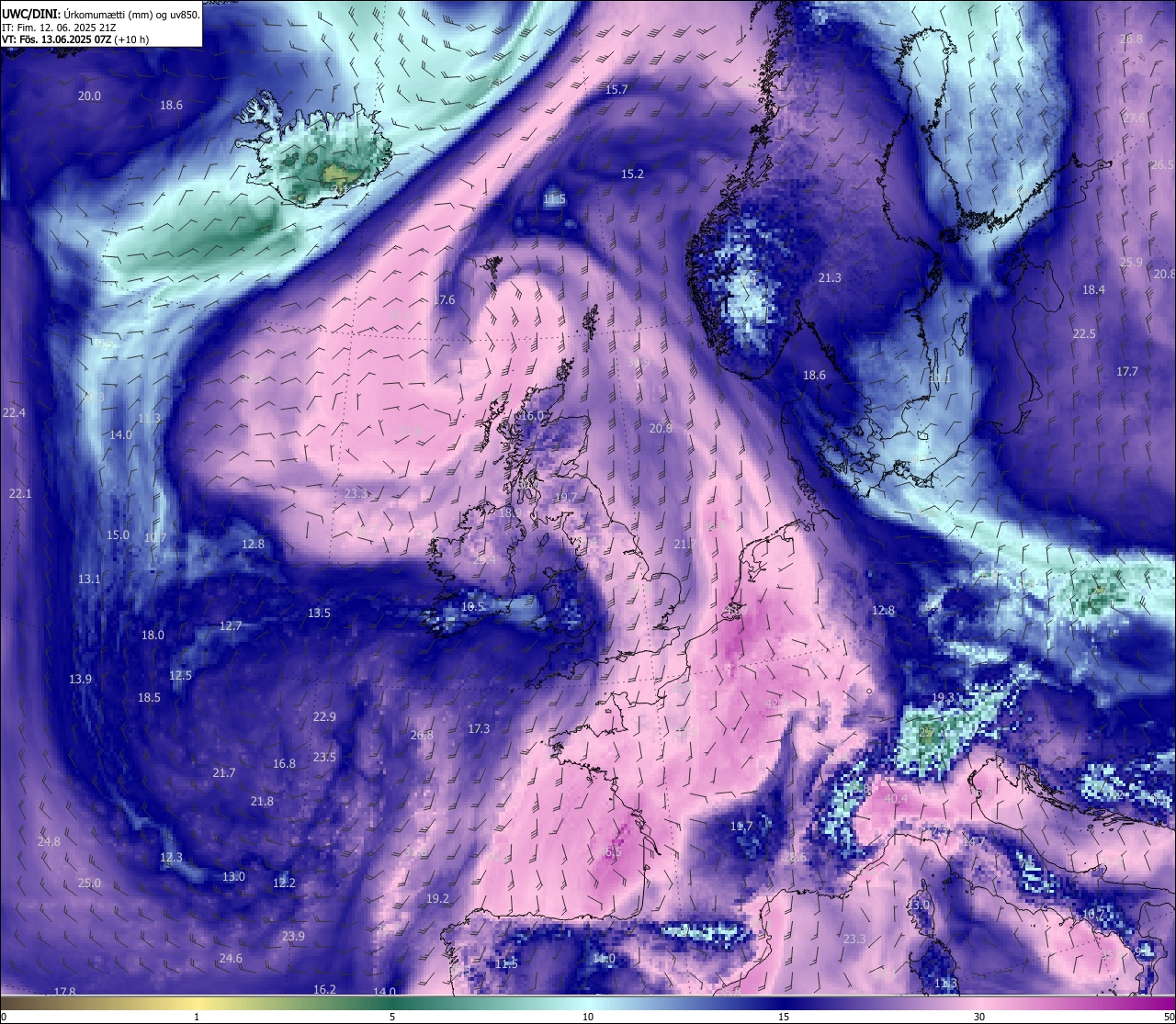Click the 24.6 value on the map
This screenshot has width=1176, height=1024.
(231, 959)
